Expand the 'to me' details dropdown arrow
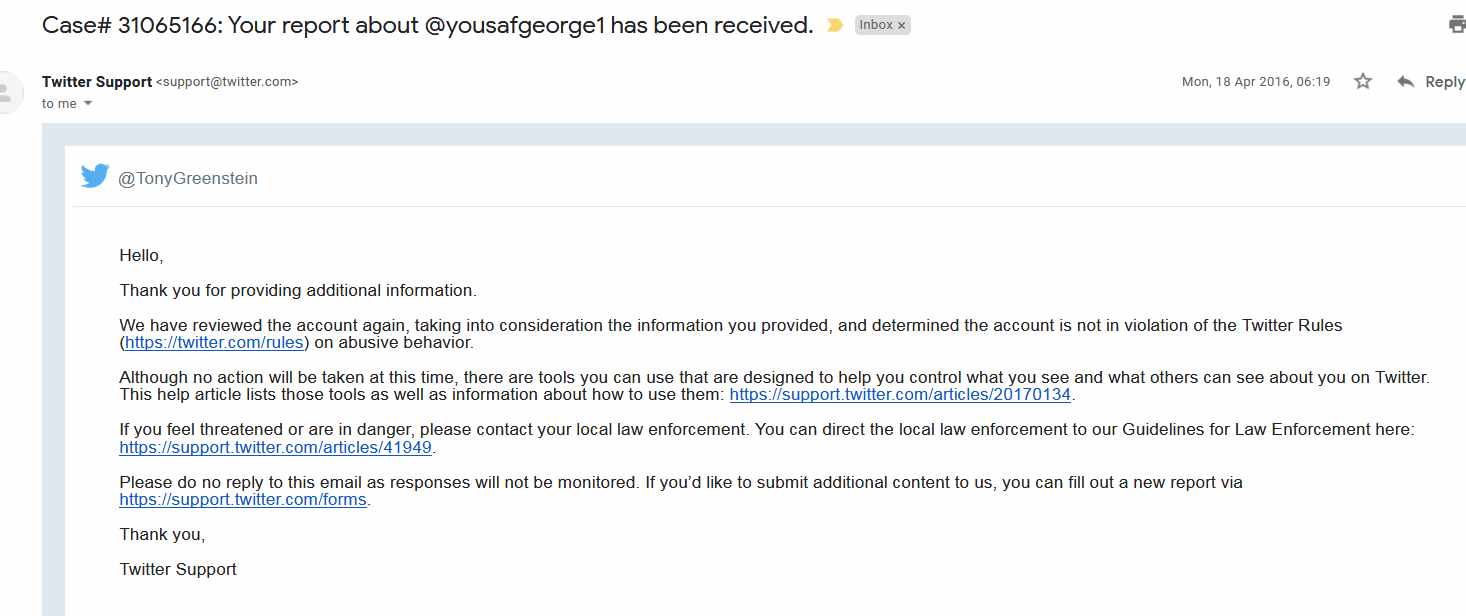 (88, 104)
